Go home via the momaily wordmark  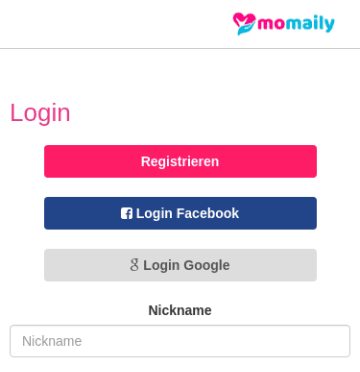click(x=296, y=24)
